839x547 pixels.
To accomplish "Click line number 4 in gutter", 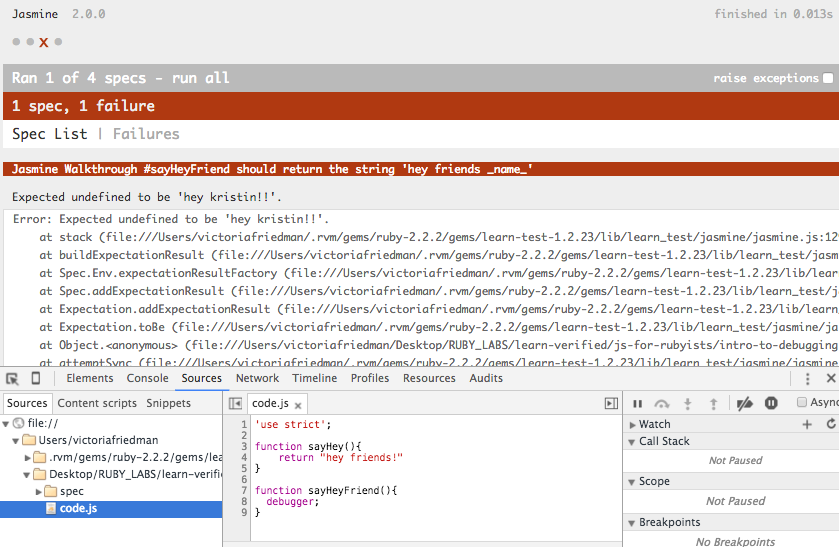I will click(244, 458).
